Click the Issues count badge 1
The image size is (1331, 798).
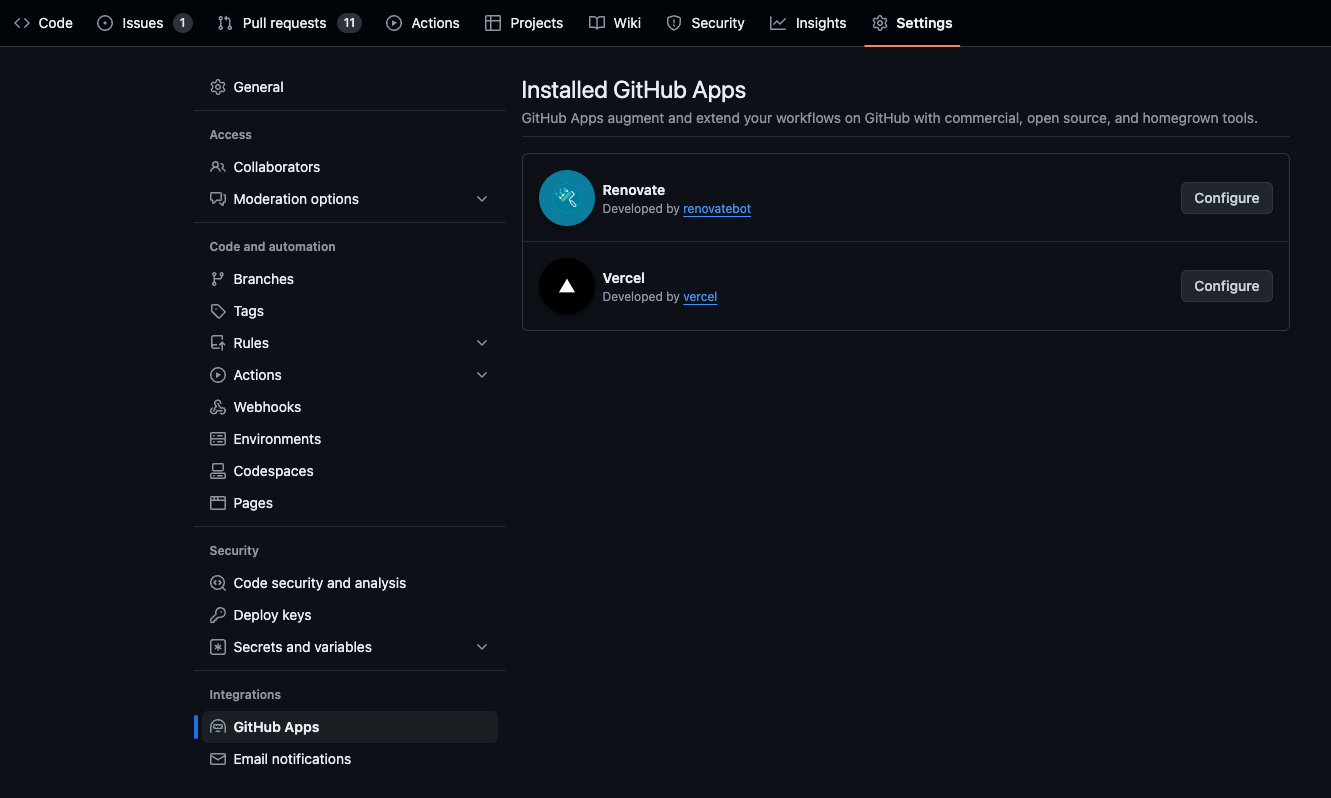click(182, 23)
